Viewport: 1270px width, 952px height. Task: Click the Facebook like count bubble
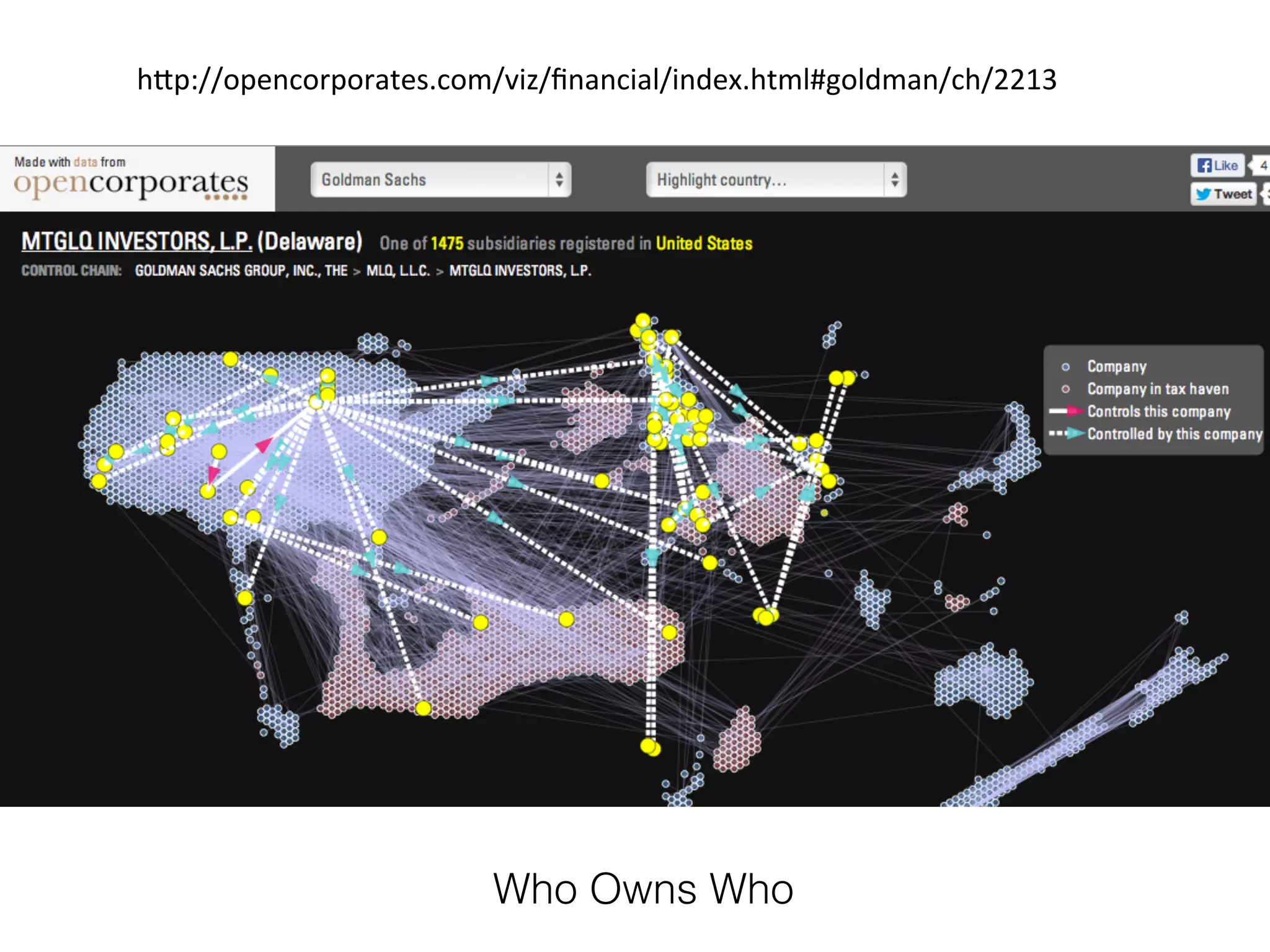[1261, 165]
